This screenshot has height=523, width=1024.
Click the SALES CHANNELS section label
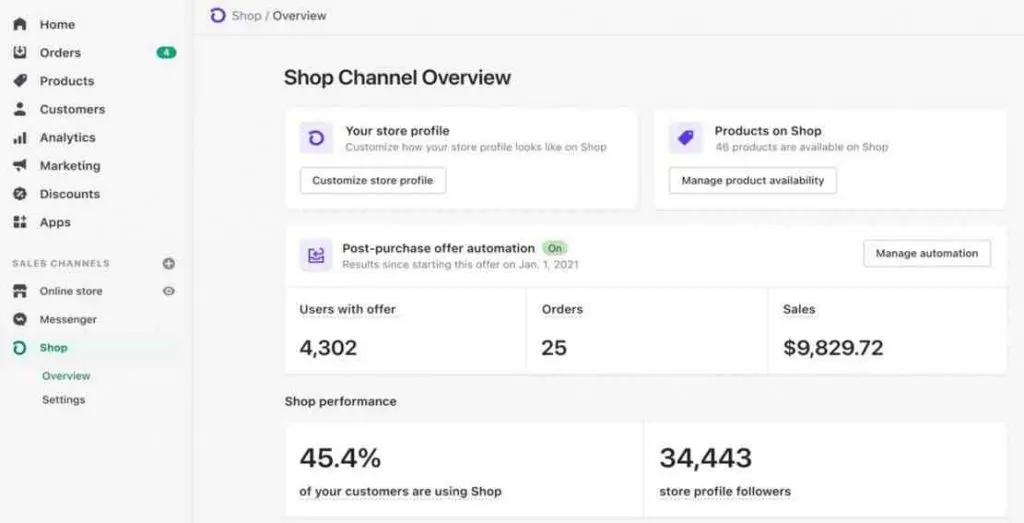[61, 264]
